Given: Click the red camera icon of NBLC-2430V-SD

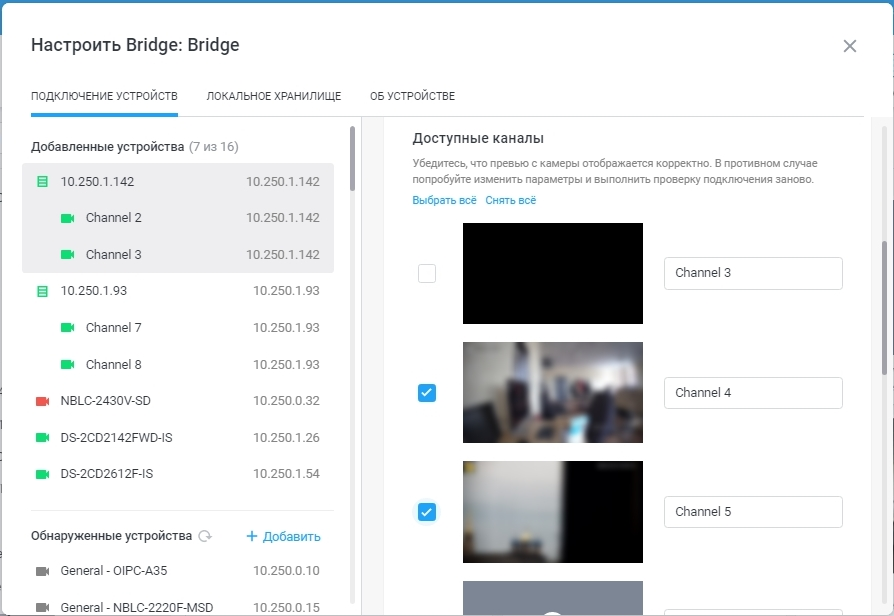Looking at the screenshot, I should [x=42, y=402].
